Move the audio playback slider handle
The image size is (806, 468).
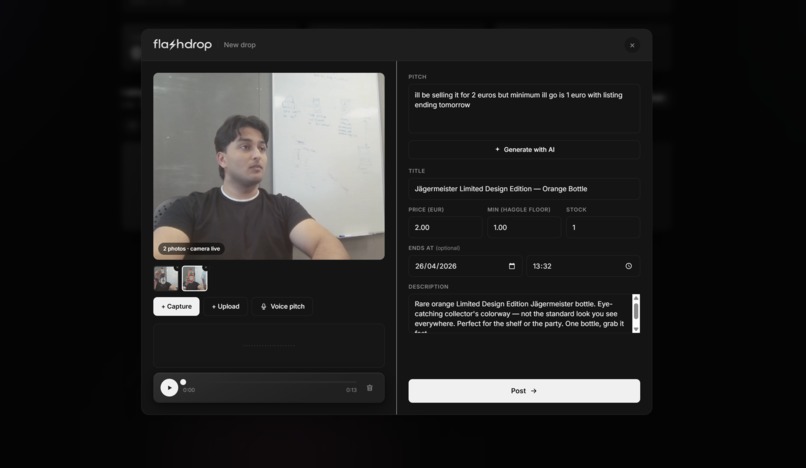tap(183, 382)
